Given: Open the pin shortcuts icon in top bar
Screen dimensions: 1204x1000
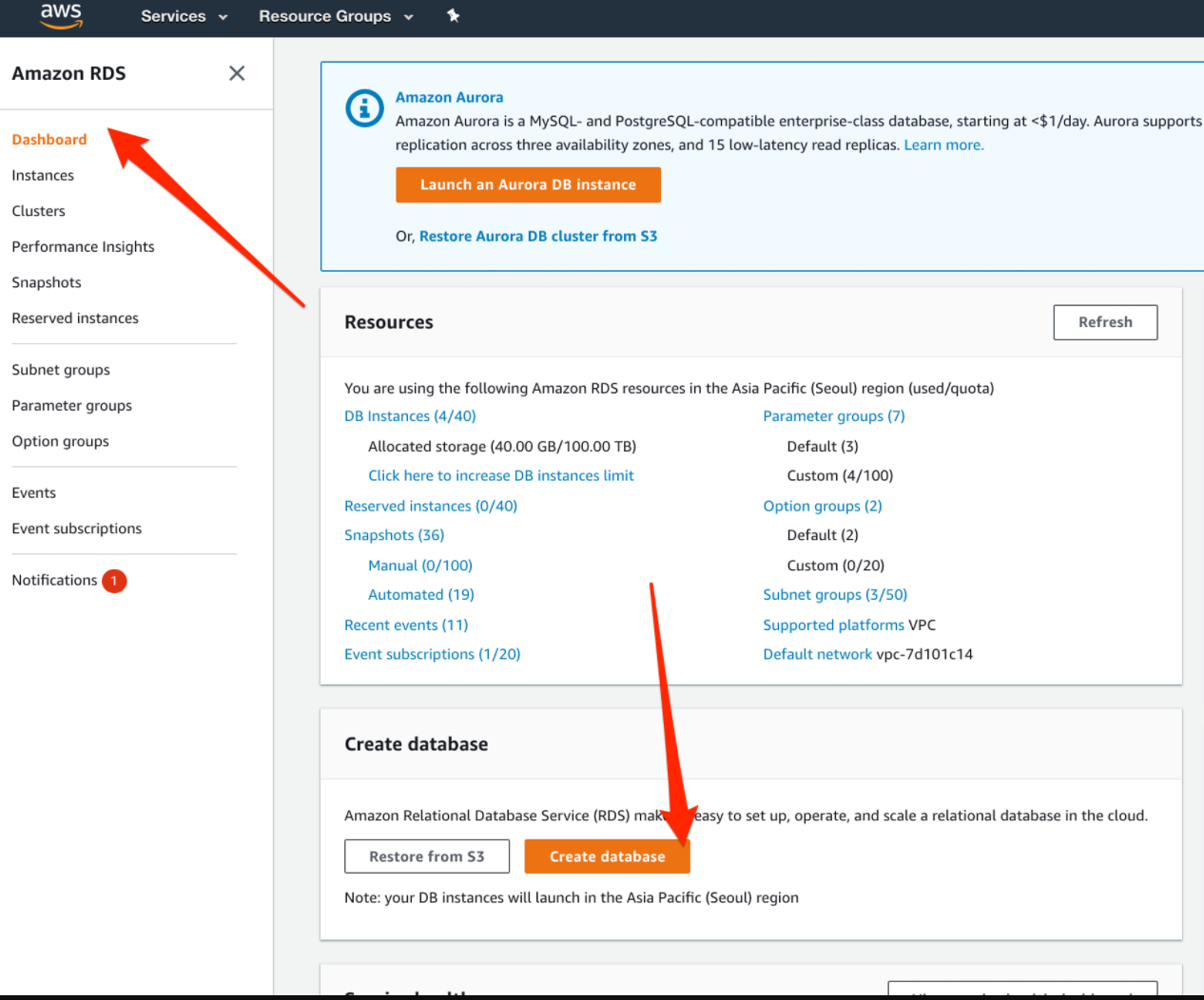Looking at the screenshot, I should pos(454,15).
